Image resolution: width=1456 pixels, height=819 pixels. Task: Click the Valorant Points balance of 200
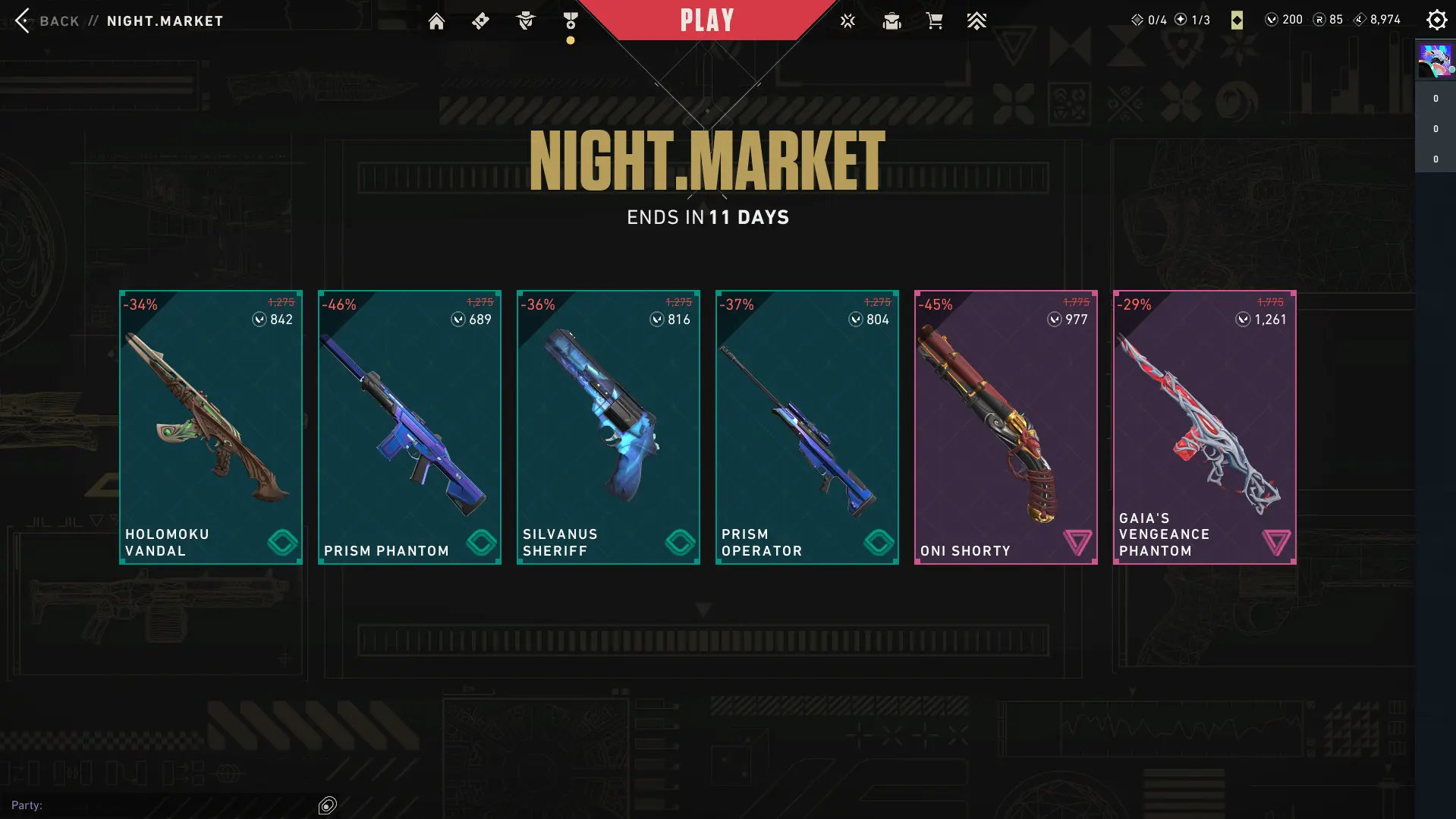pos(1284,20)
